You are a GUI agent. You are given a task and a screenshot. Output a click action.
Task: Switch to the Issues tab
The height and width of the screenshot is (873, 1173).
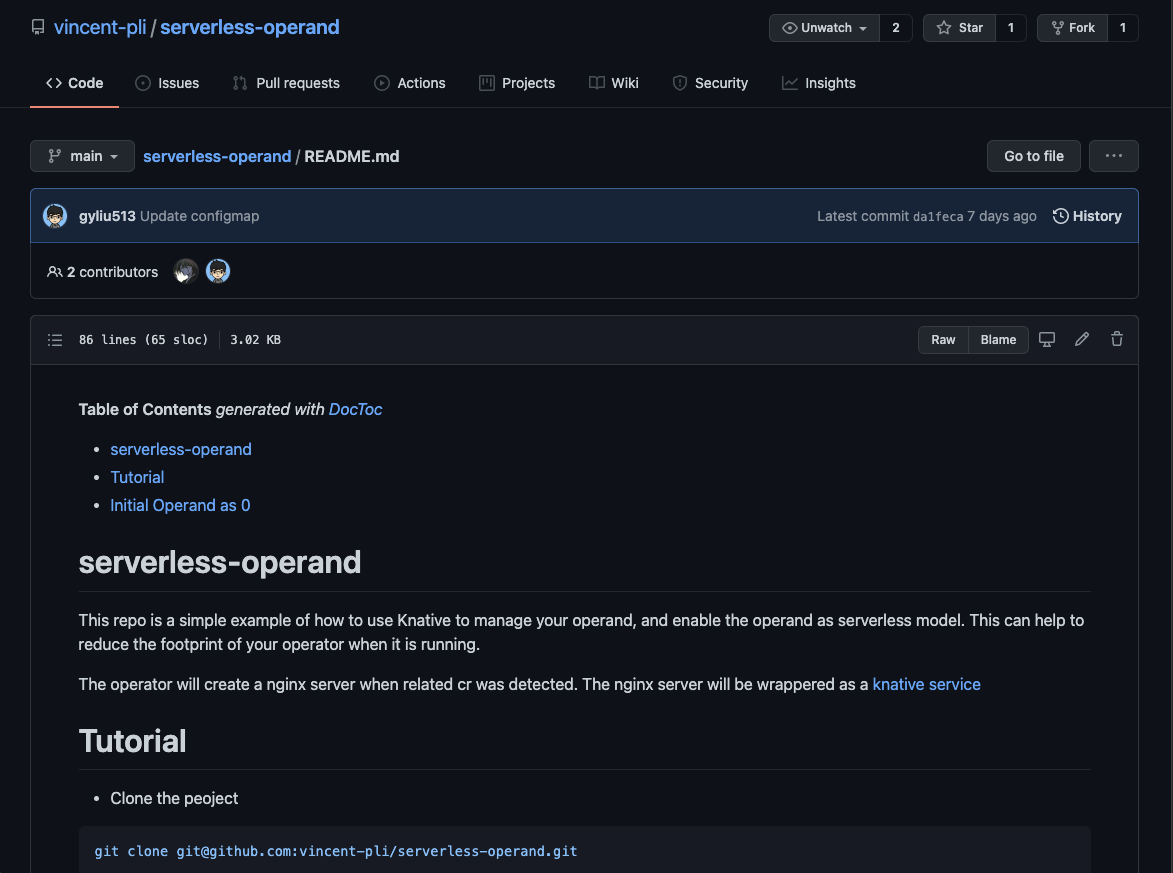pos(167,83)
